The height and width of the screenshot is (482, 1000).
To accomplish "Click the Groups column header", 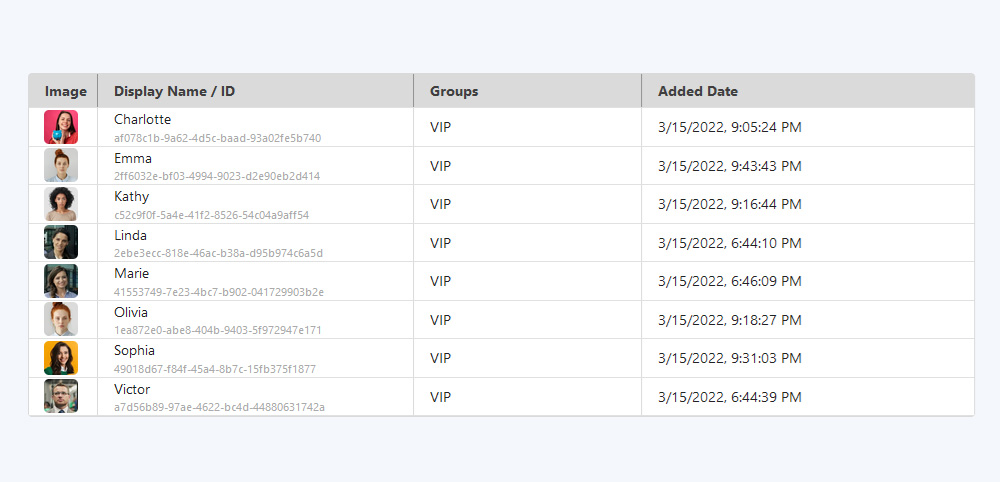I will coord(454,91).
